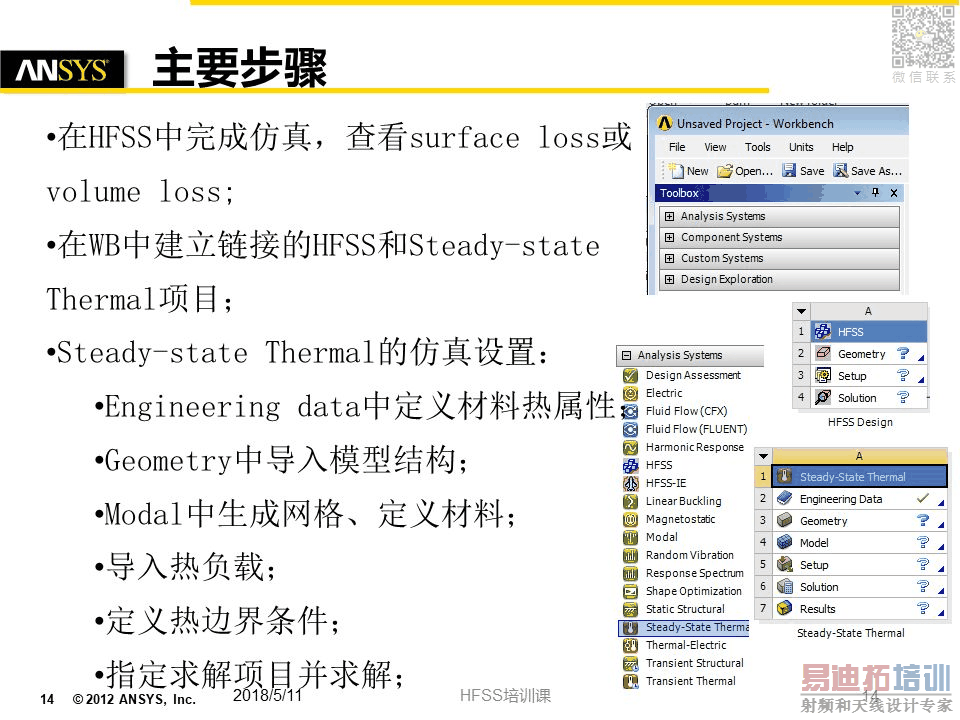The height and width of the screenshot is (720, 960).
Task: Select the Static Structural icon
Action: click(x=630, y=609)
